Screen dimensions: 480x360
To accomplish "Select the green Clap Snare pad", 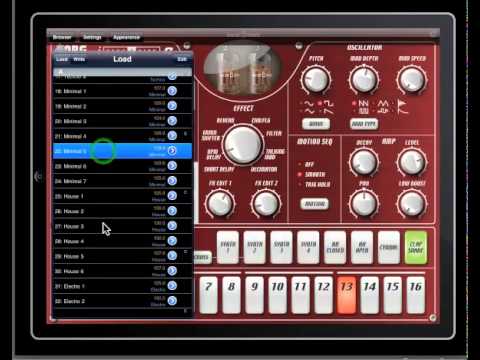I will [416, 247].
